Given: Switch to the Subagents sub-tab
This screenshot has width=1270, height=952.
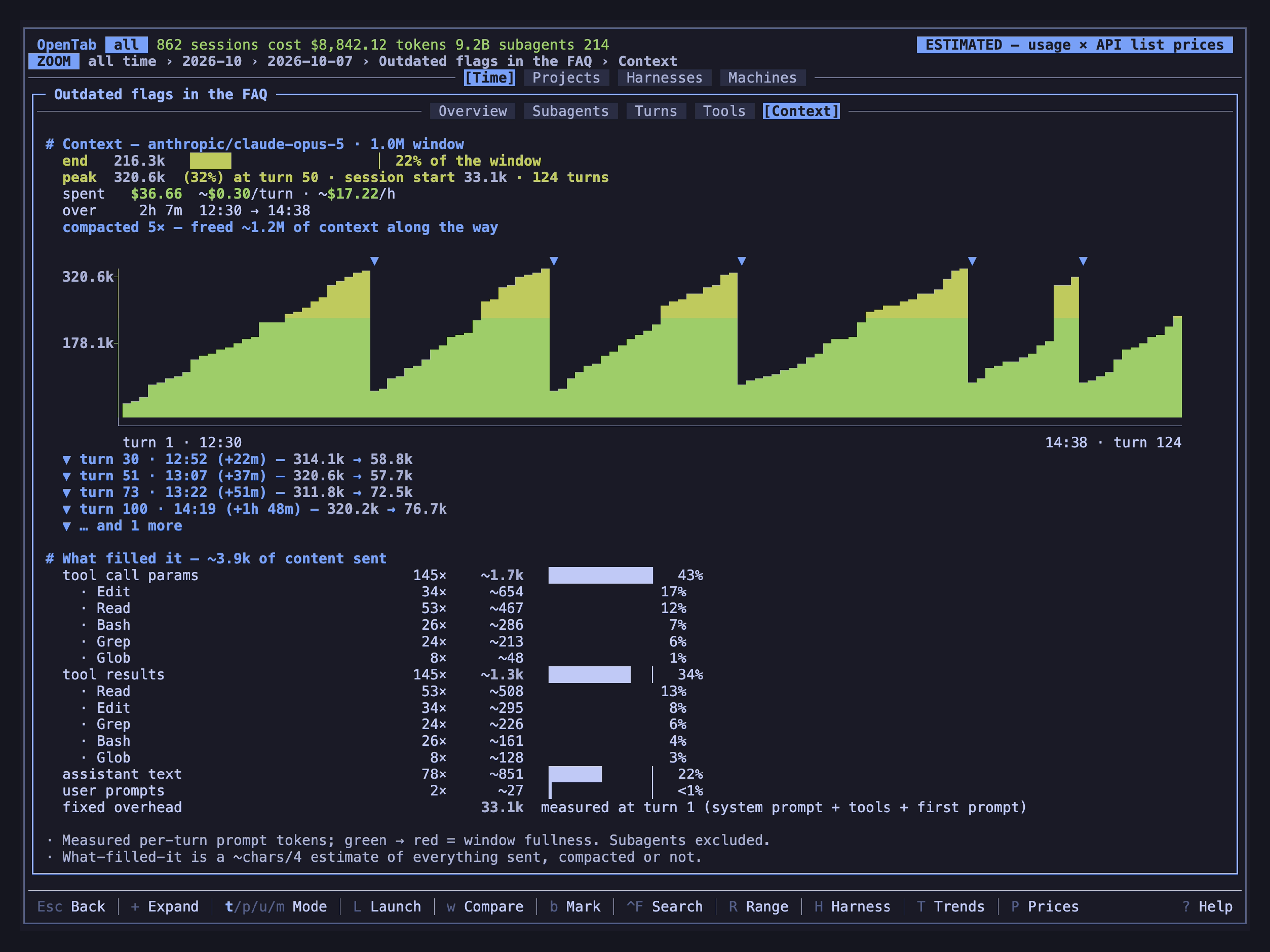Looking at the screenshot, I should tap(570, 112).
